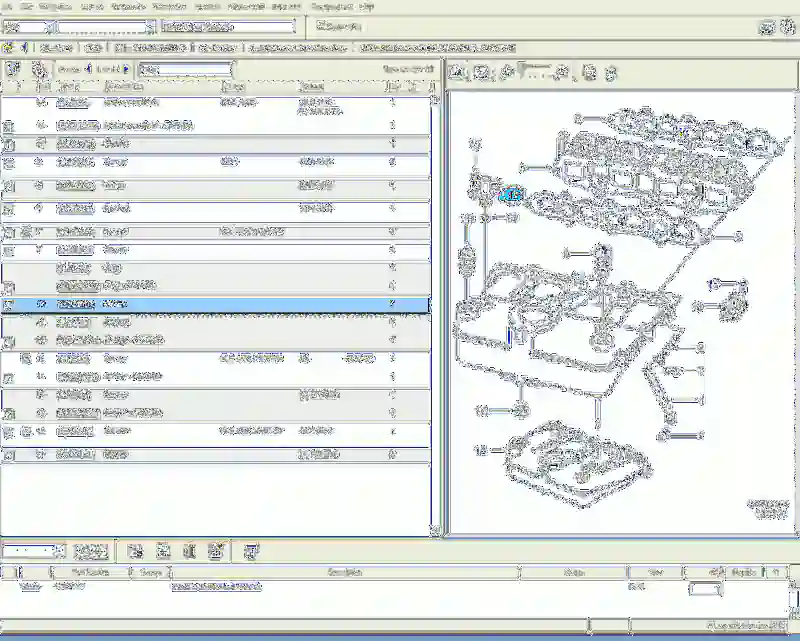
Task: Click the blue highlighted callout in the diagram
Action: 511,196
